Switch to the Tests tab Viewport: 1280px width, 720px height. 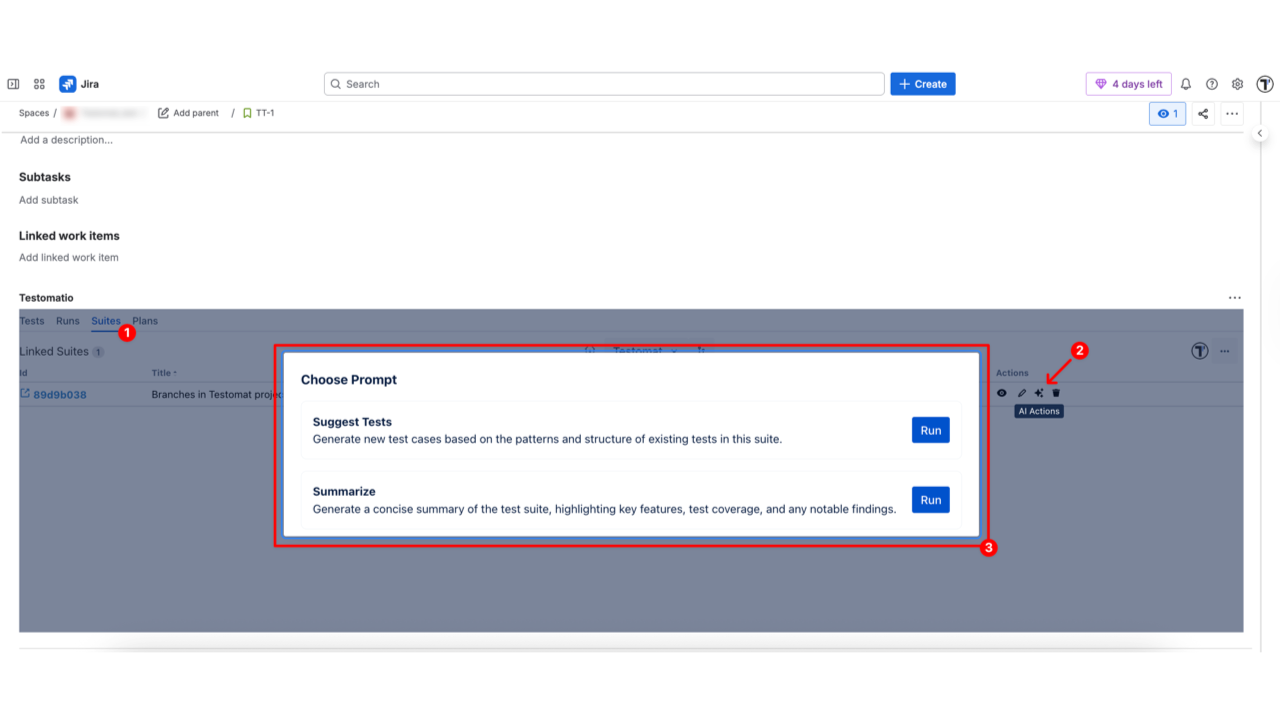coord(32,321)
